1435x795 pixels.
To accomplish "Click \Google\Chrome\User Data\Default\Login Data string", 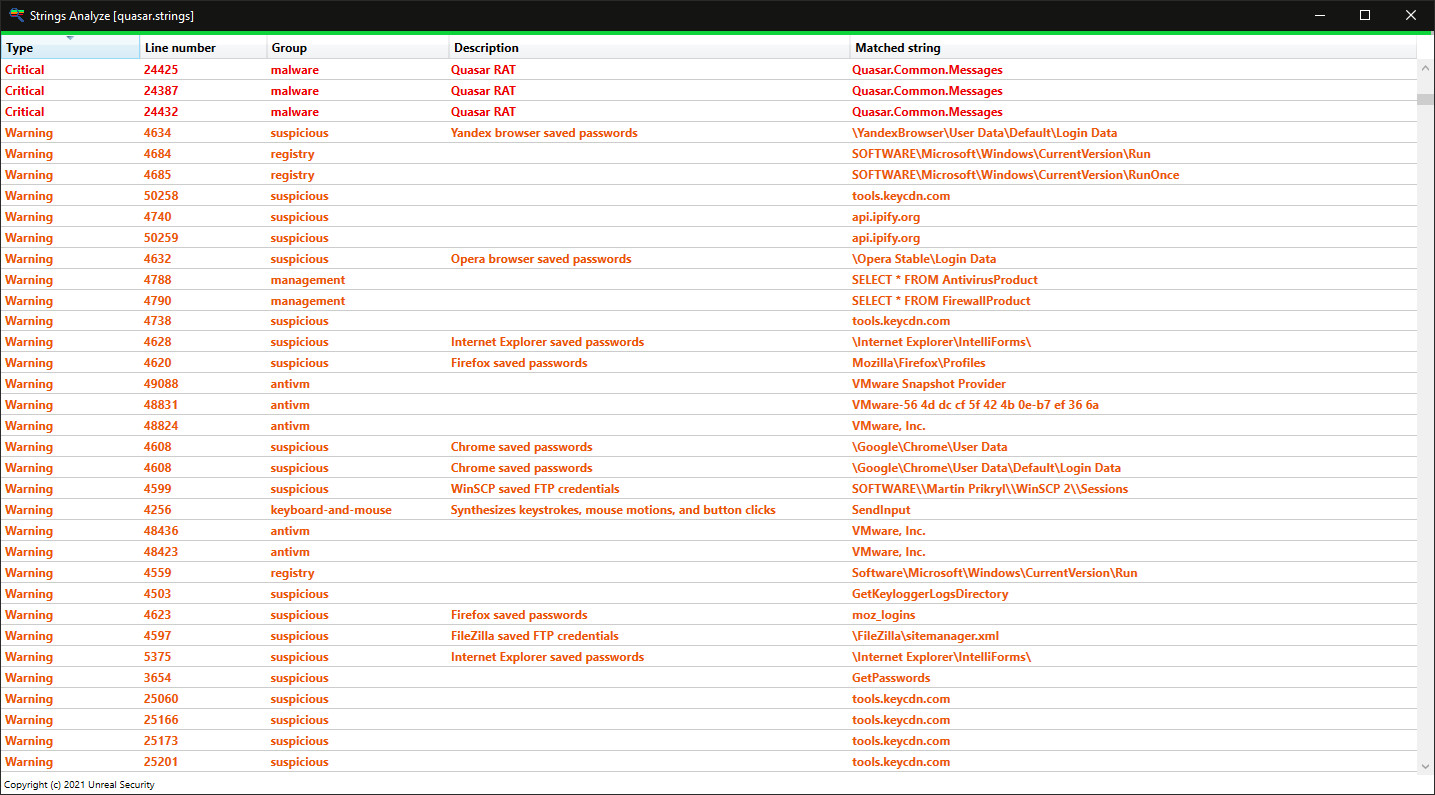I will tap(986, 468).
